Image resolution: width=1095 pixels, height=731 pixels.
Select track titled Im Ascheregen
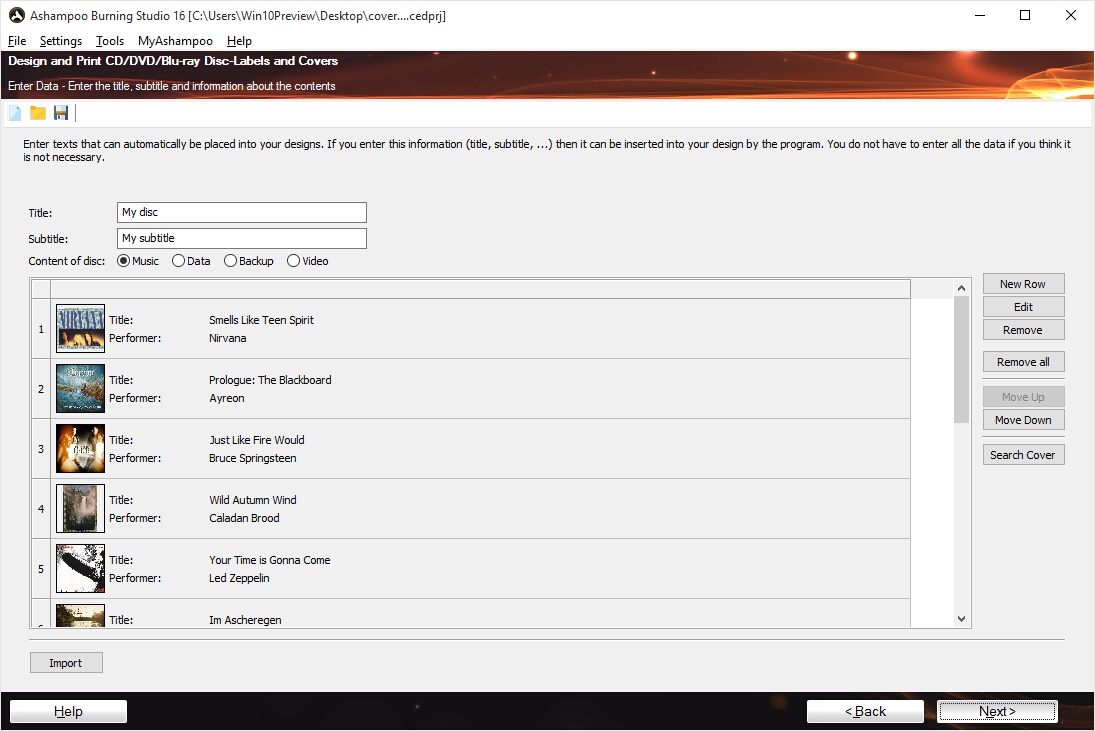point(245,620)
